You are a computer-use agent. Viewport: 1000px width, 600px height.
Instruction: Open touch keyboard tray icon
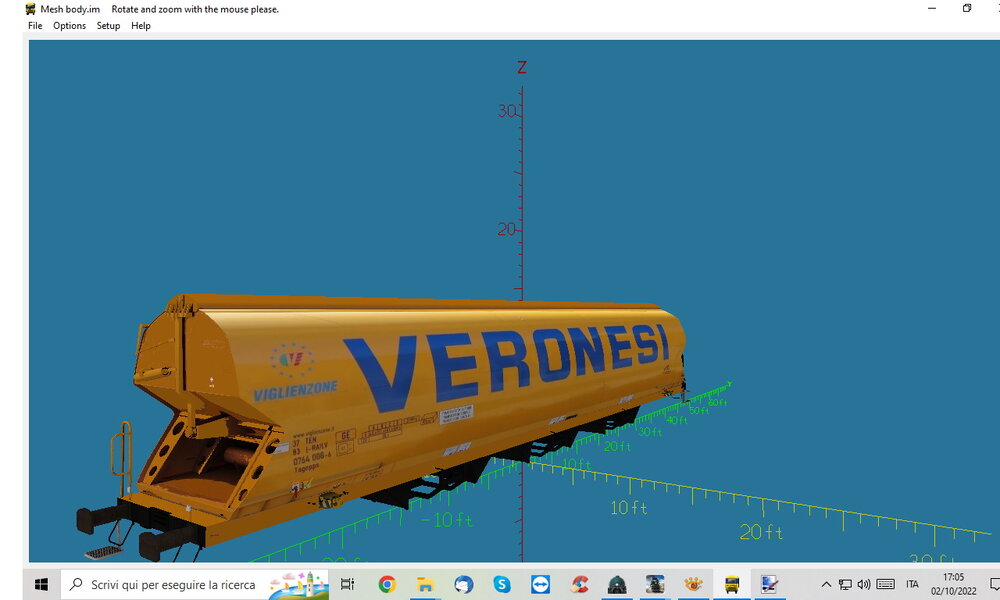pos(885,584)
